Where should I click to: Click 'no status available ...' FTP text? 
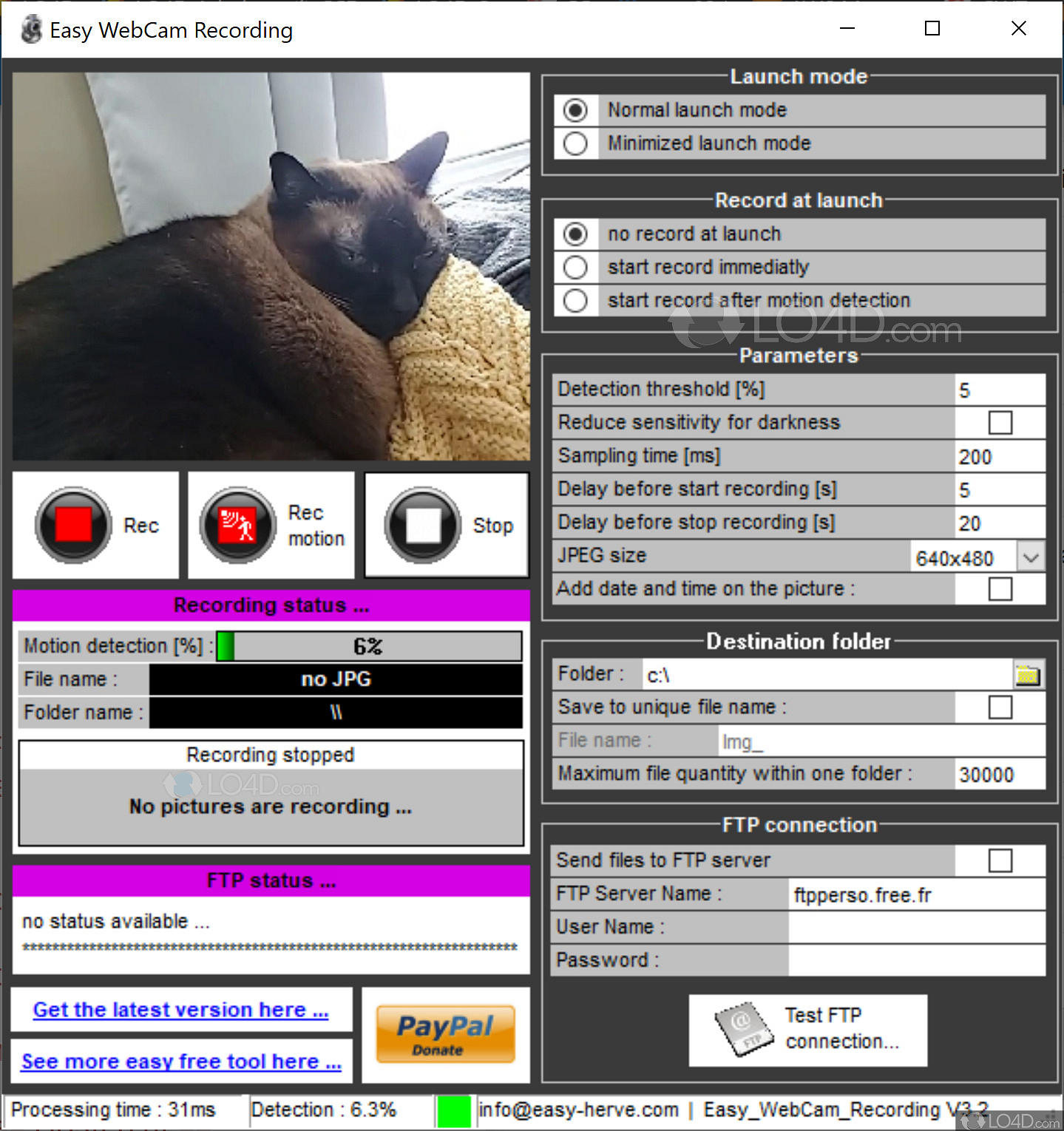click(116, 922)
